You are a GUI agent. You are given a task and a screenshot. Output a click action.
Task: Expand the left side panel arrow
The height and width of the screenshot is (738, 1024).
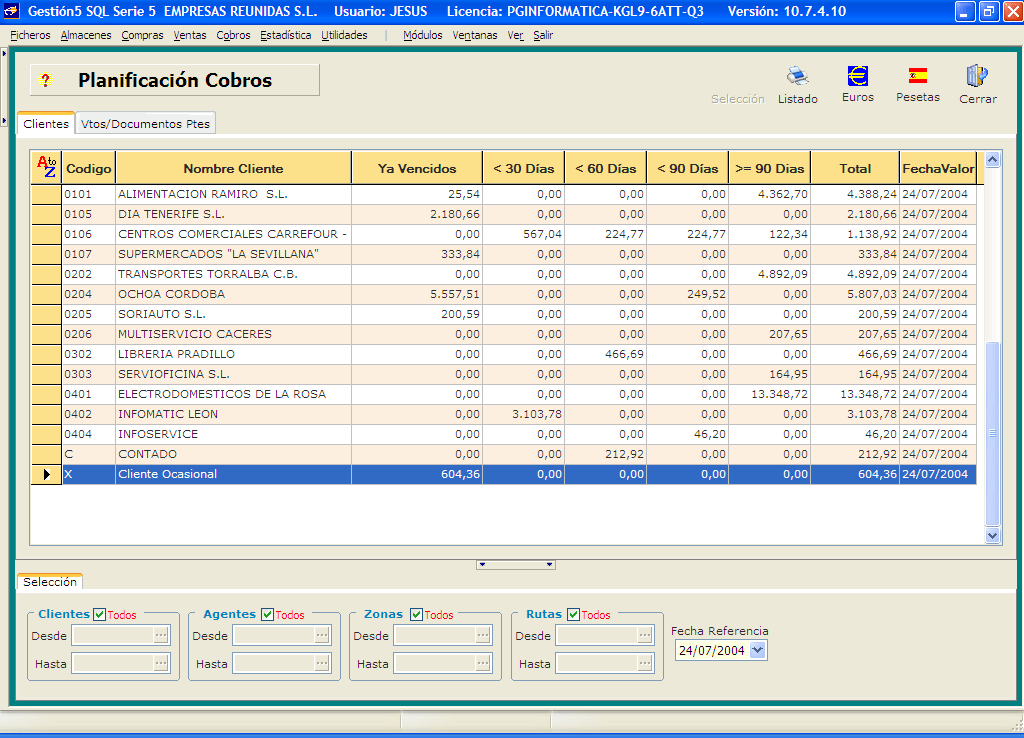pos(5,52)
